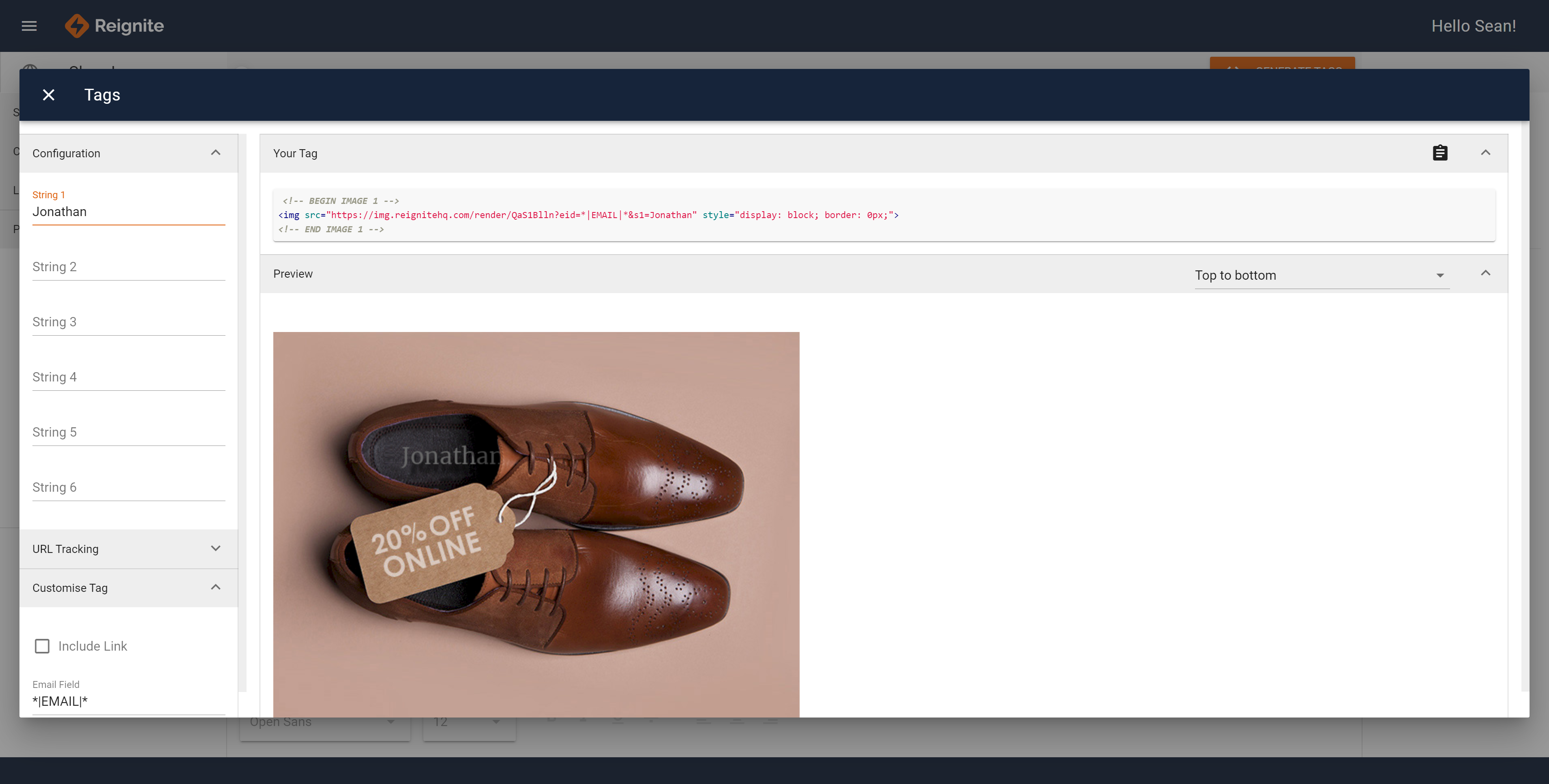Viewport: 1549px width, 784px height.
Task: Focus the String 2 input field
Action: point(128,267)
